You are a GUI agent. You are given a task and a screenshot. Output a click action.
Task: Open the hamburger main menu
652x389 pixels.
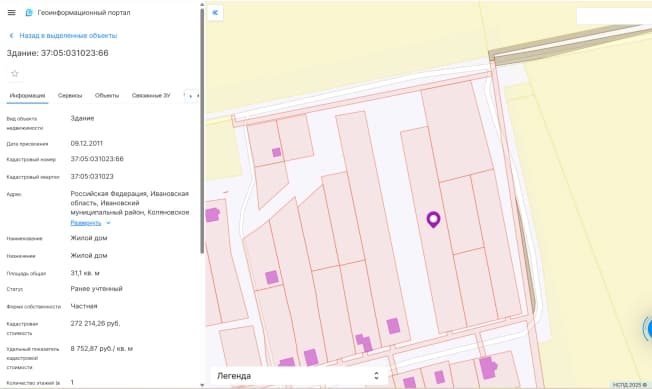pyautogui.click(x=12, y=12)
